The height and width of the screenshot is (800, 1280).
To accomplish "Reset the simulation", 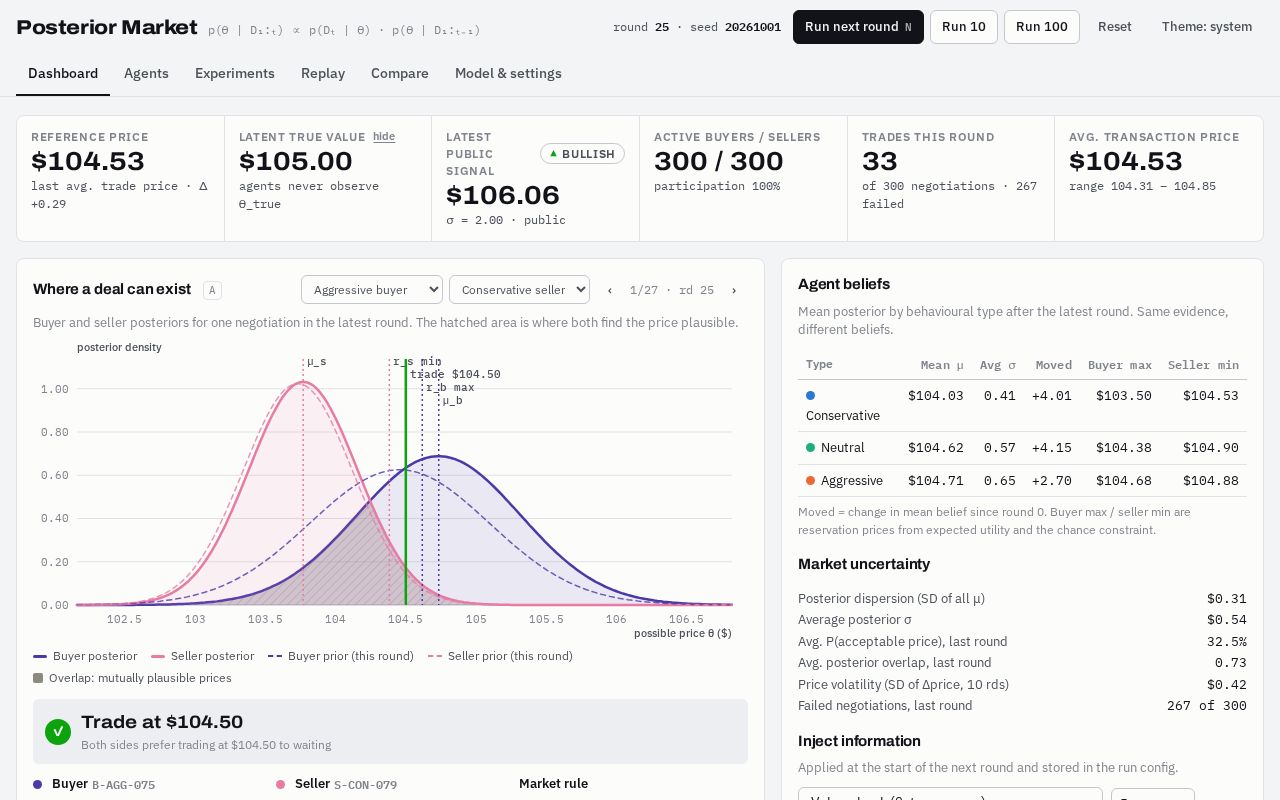I will click(1115, 27).
